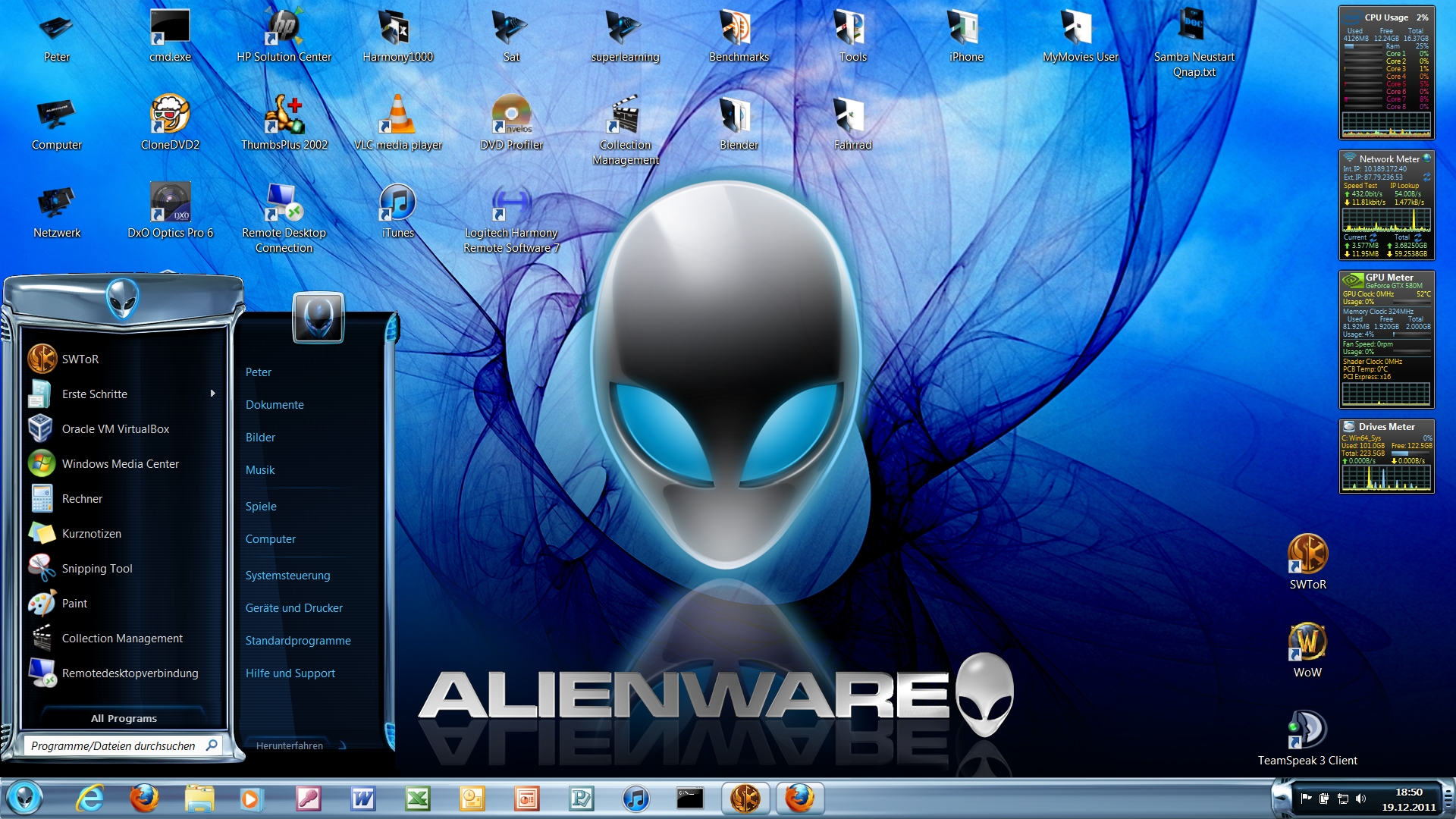Viewport: 1456px width, 819px height.
Task: Open Rechner from the Start menu
Action: point(125,498)
